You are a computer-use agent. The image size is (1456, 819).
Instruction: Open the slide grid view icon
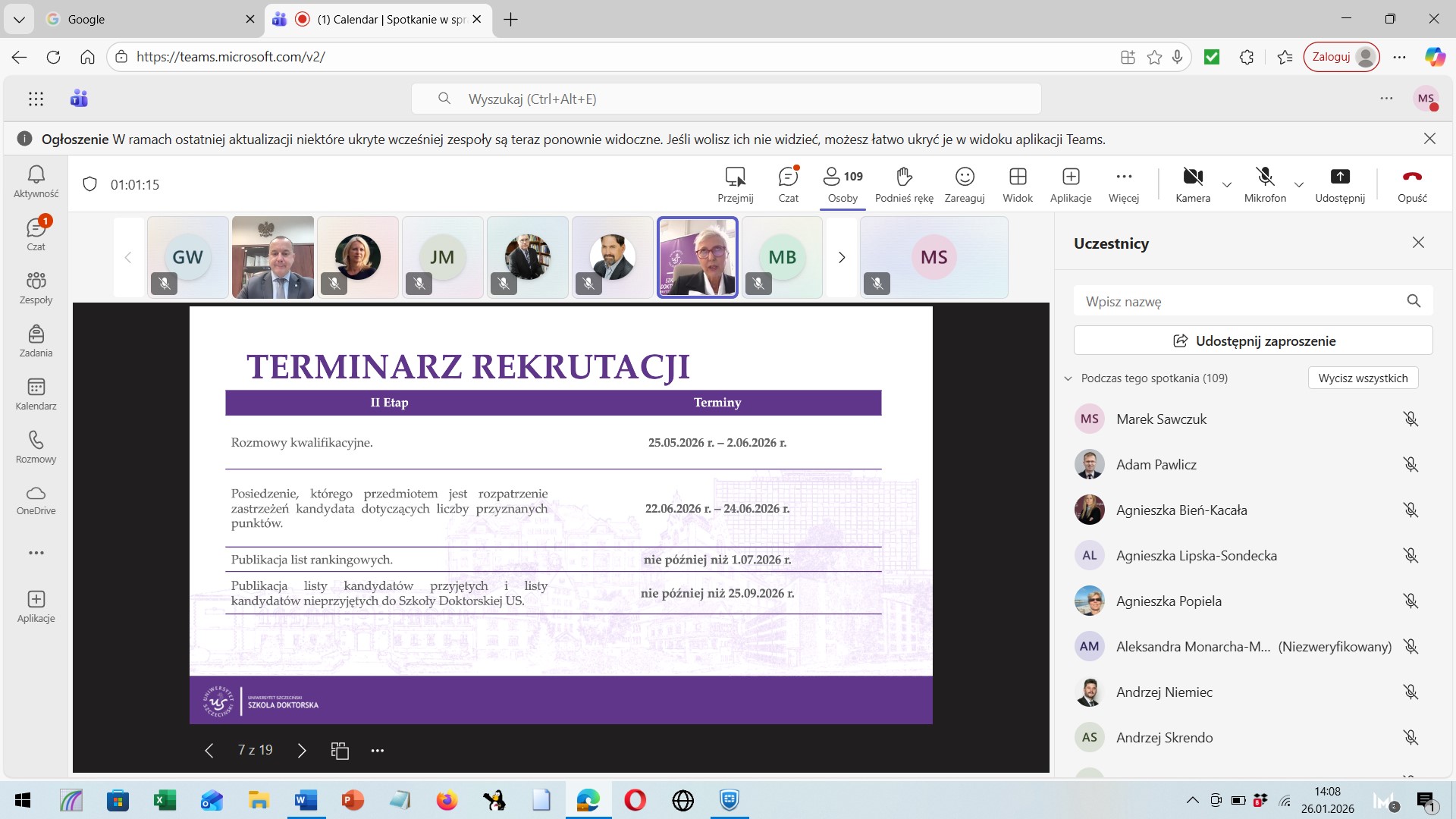[340, 751]
